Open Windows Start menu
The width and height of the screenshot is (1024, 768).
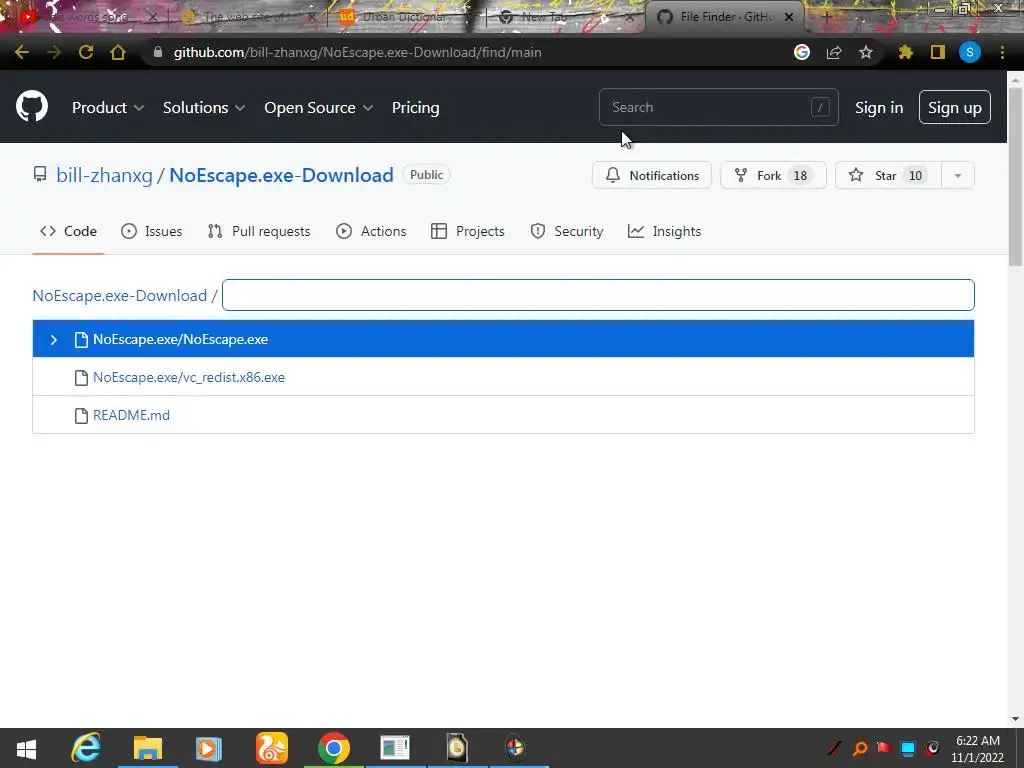click(26, 748)
